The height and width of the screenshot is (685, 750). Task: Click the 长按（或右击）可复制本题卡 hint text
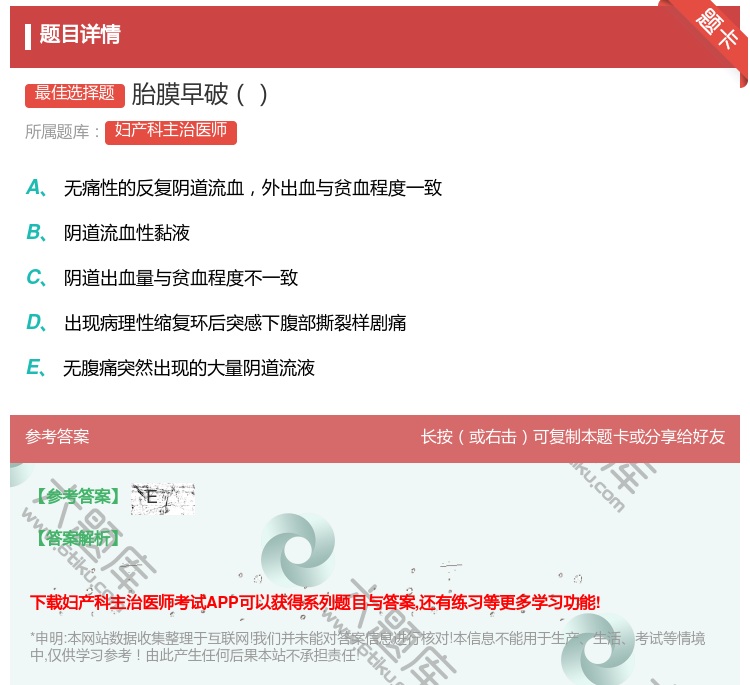(x=573, y=437)
